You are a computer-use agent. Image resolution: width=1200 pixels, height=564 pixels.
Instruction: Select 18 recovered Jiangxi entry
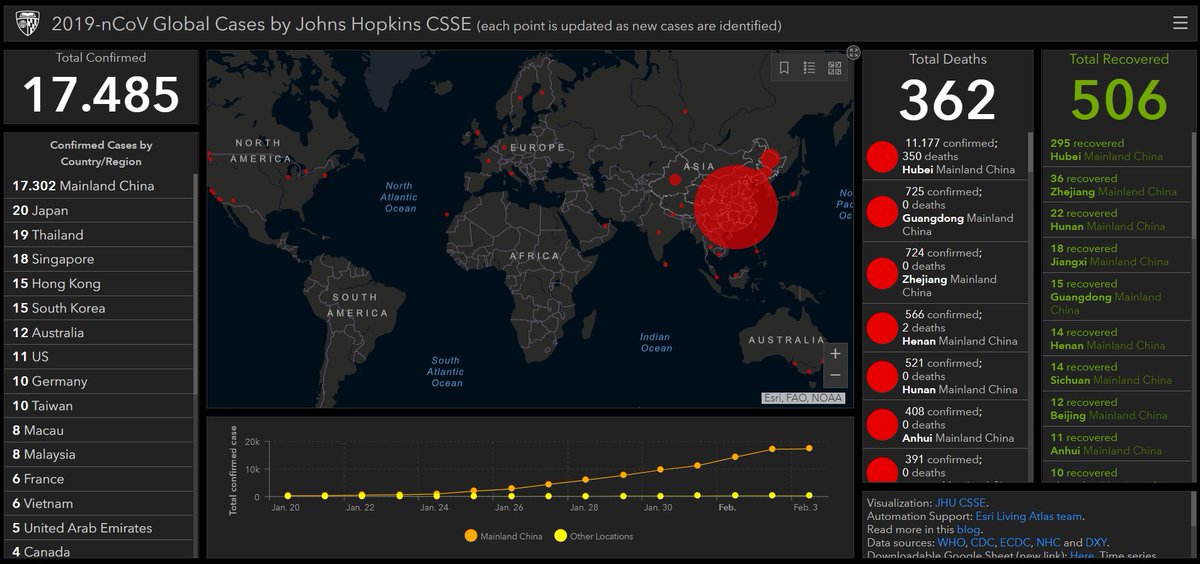point(1116,255)
